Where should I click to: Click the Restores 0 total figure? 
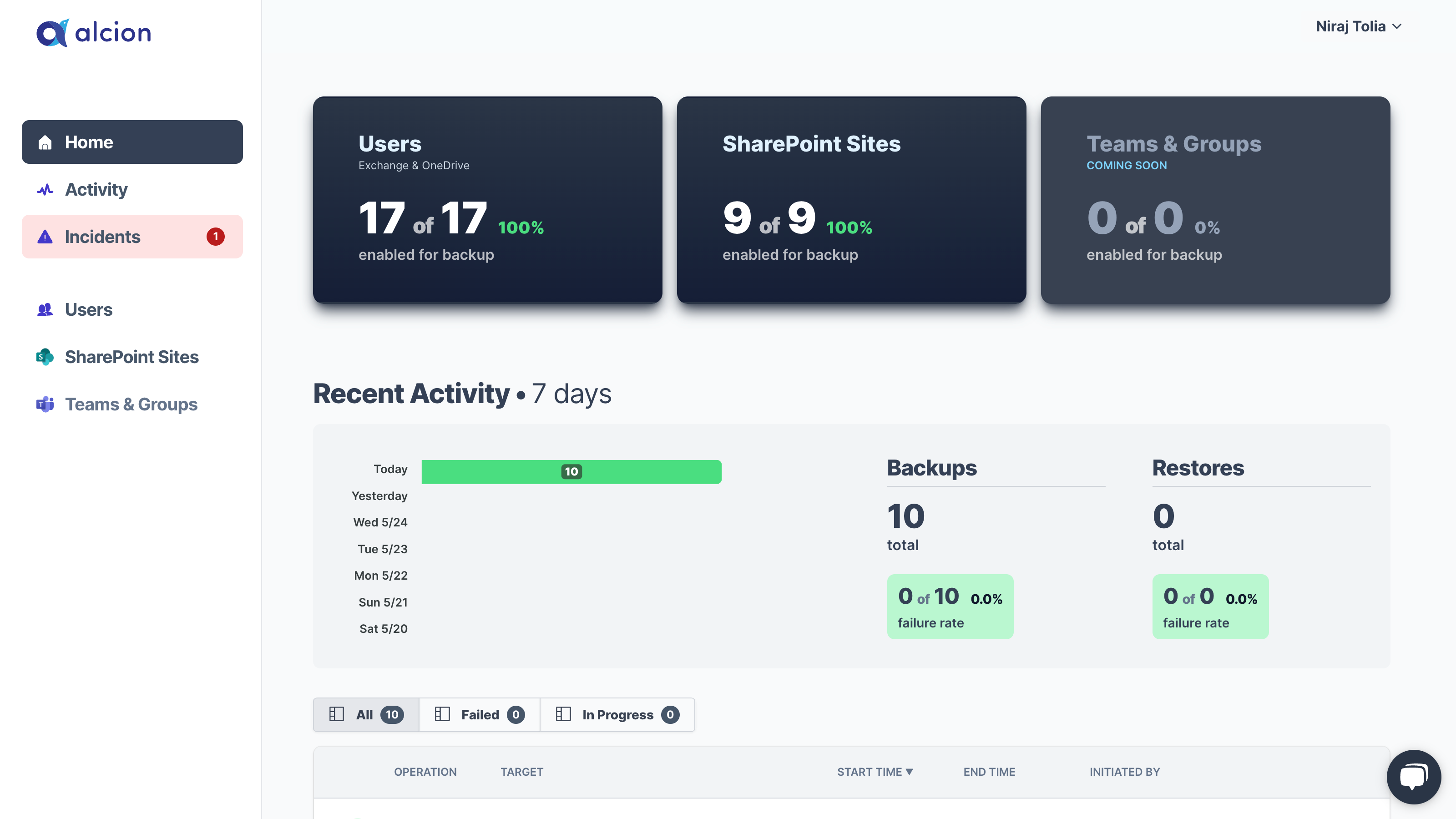coord(1163,516)
